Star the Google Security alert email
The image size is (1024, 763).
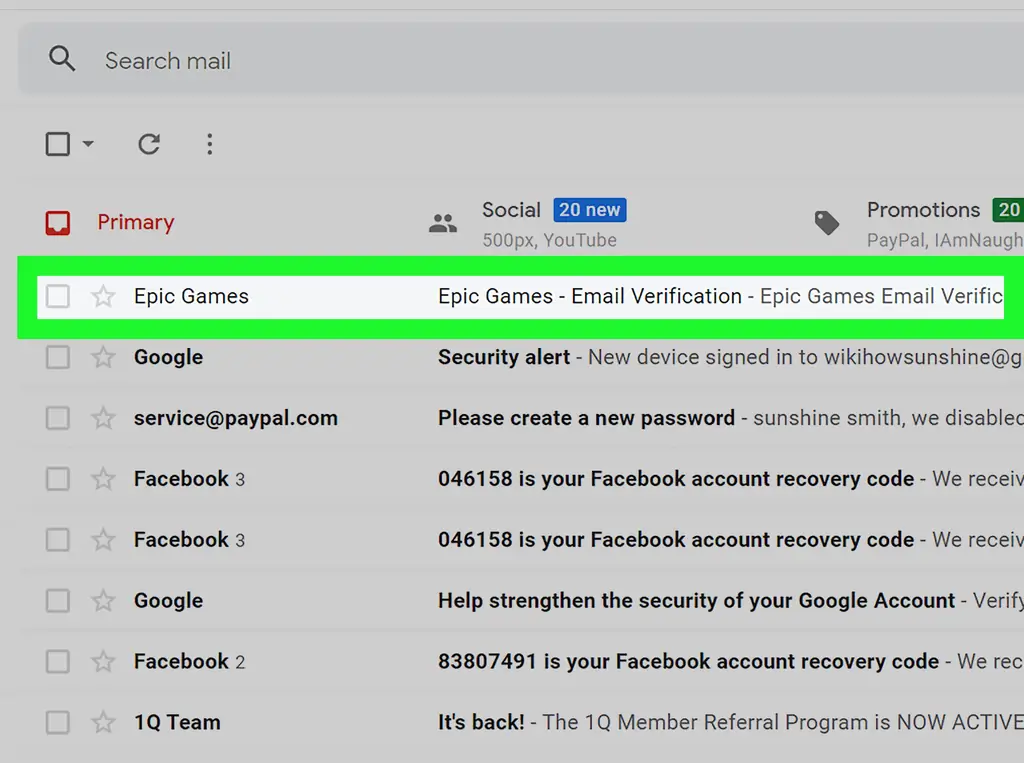pyautogui.click(x=103, y=357)
